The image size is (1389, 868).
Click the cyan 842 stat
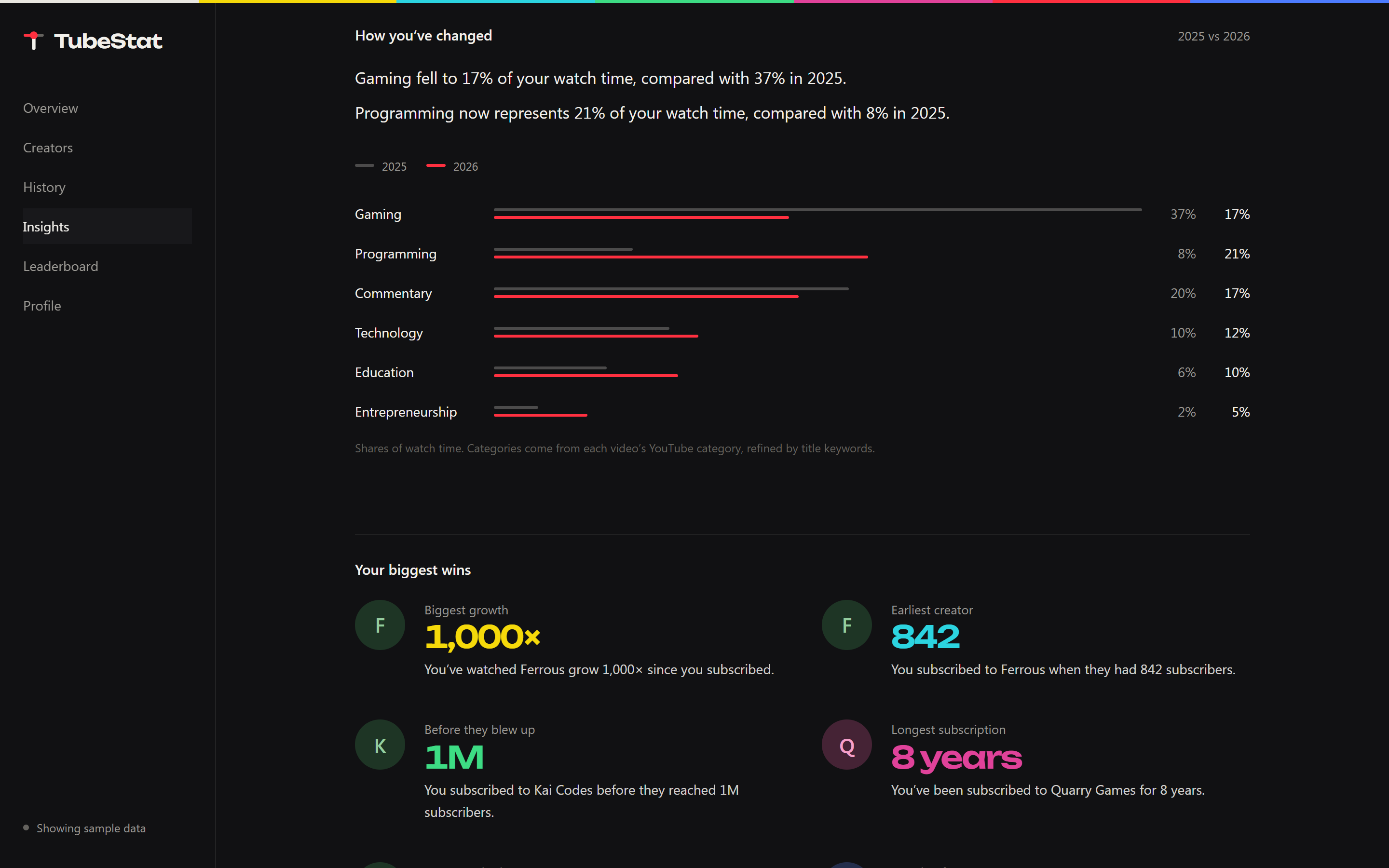pos(925,637)
